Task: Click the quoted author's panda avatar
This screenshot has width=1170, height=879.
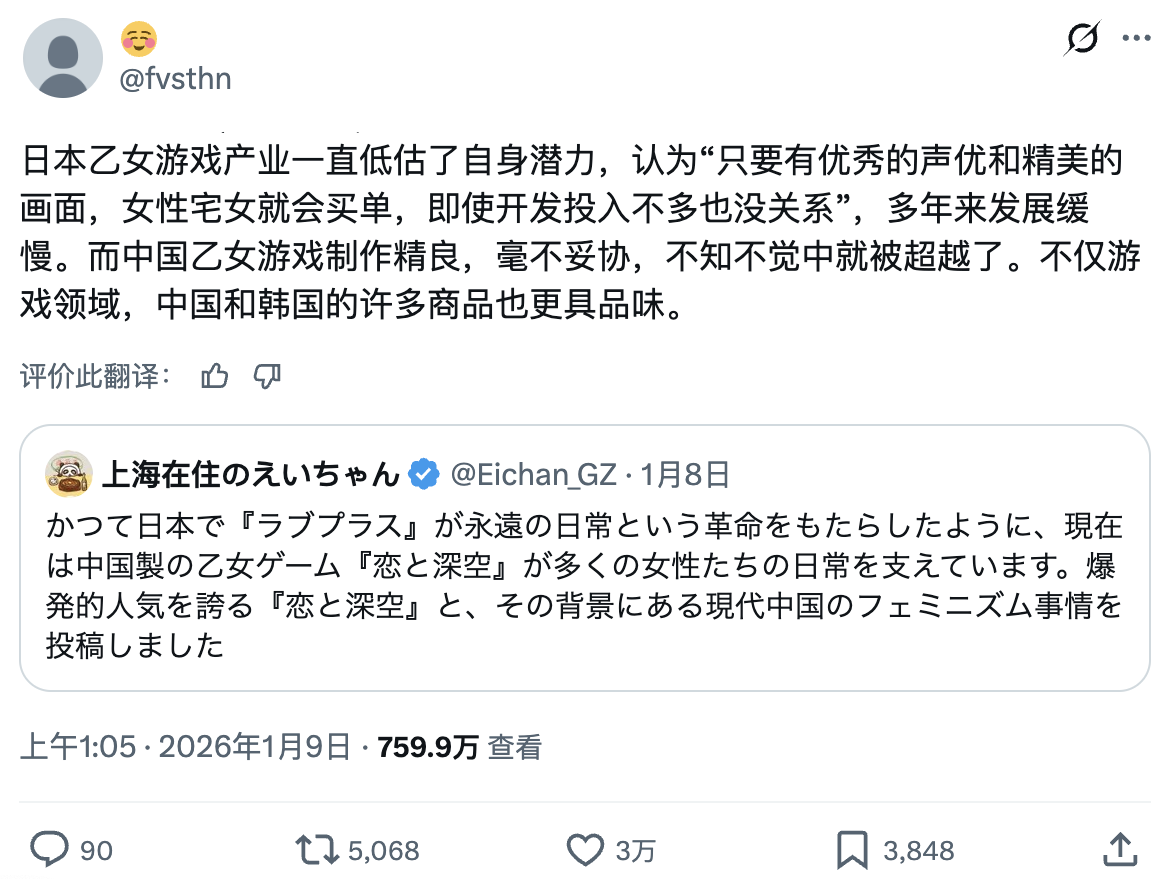Action: 68,474
